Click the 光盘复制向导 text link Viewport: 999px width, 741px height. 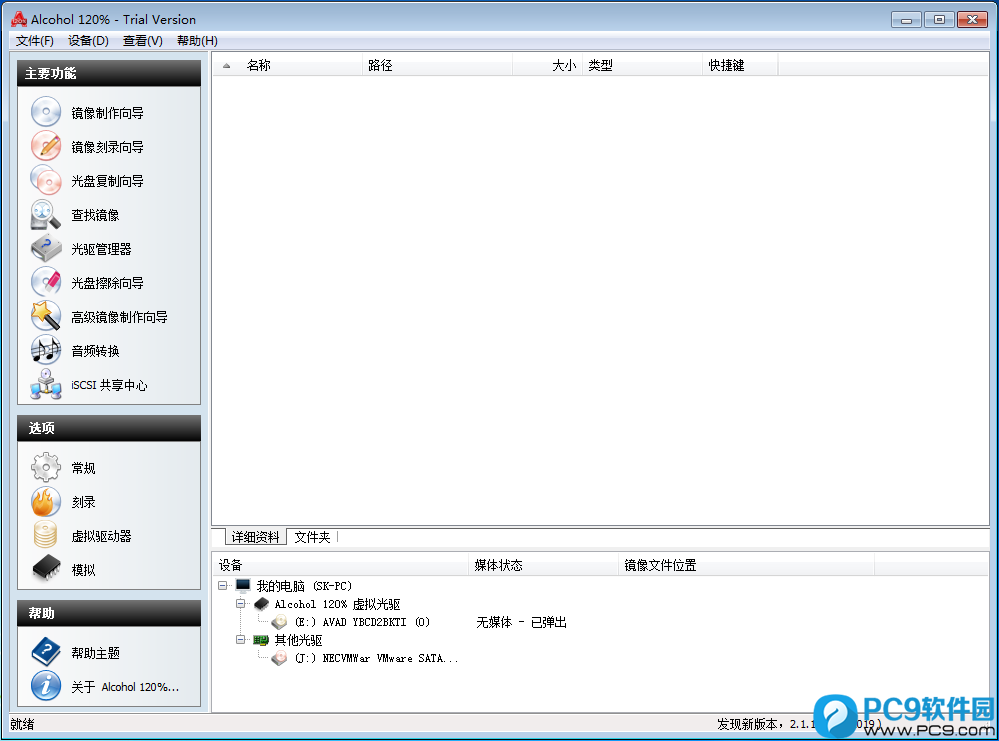click(107, 181)
